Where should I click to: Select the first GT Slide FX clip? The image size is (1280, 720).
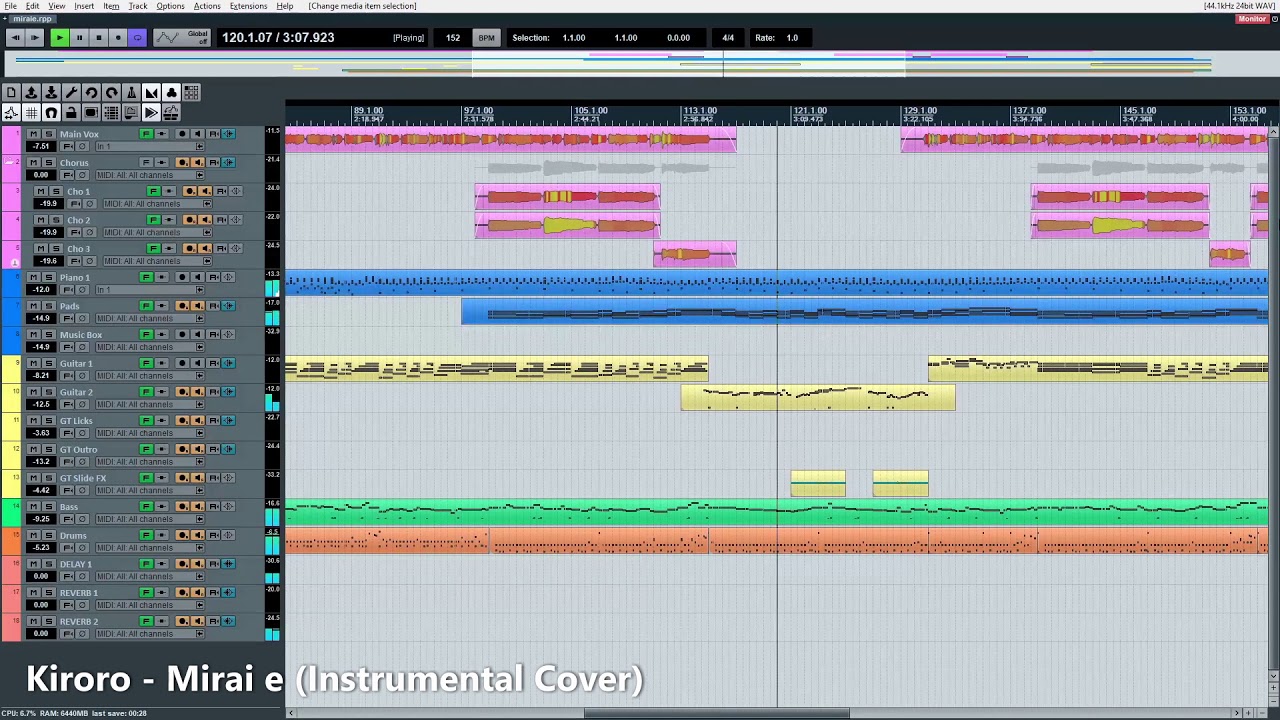[818, 484]
